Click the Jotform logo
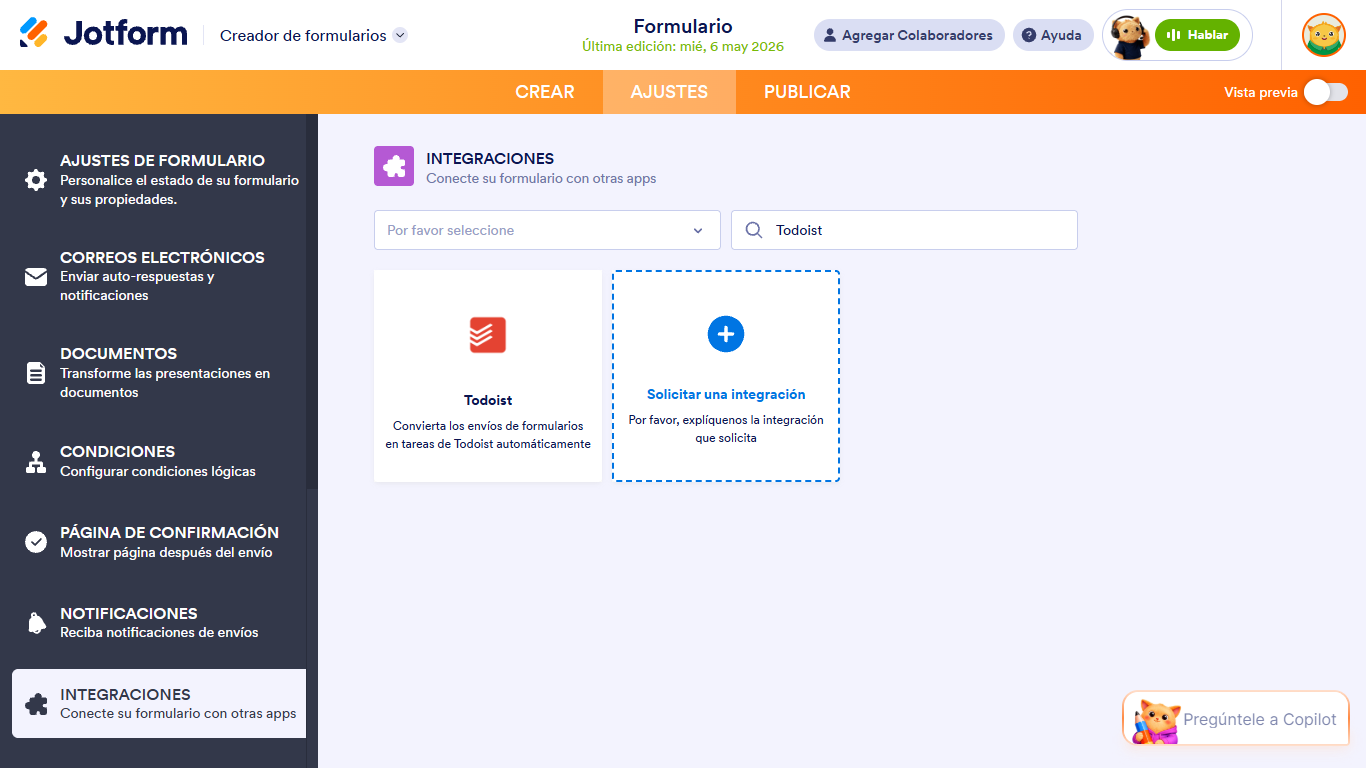This screenshot has width=1366, height=768. point(103,34)
